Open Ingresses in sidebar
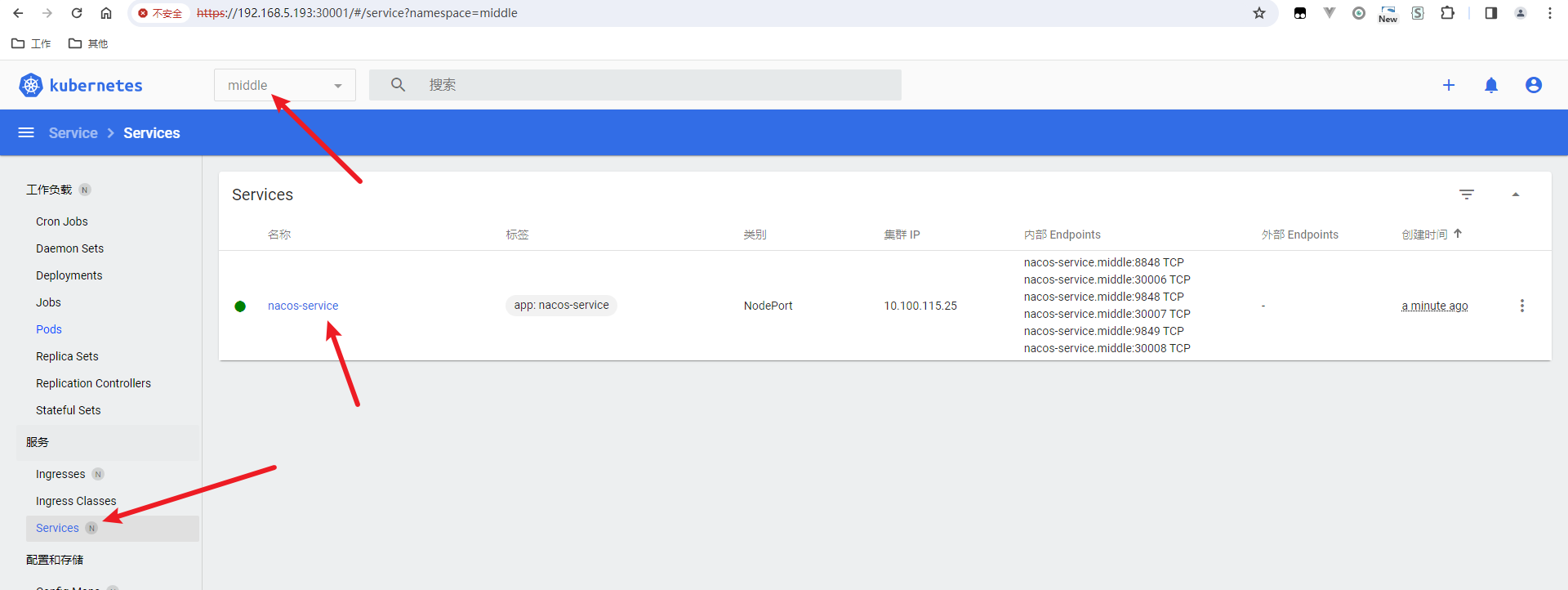The image size is (1568, 590). tap(60, 474)
